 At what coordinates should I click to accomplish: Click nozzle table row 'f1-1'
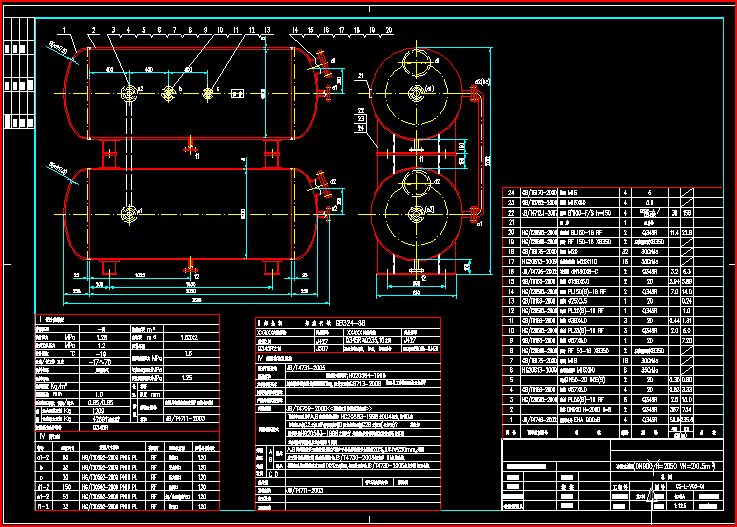127,506
